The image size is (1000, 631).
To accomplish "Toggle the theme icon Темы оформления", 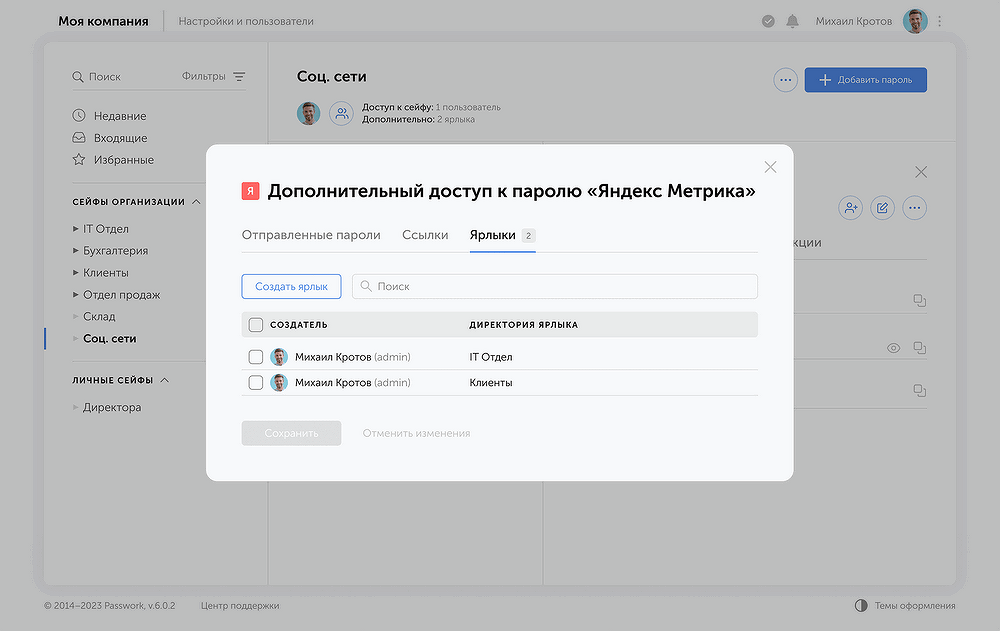I will point(861,606).
